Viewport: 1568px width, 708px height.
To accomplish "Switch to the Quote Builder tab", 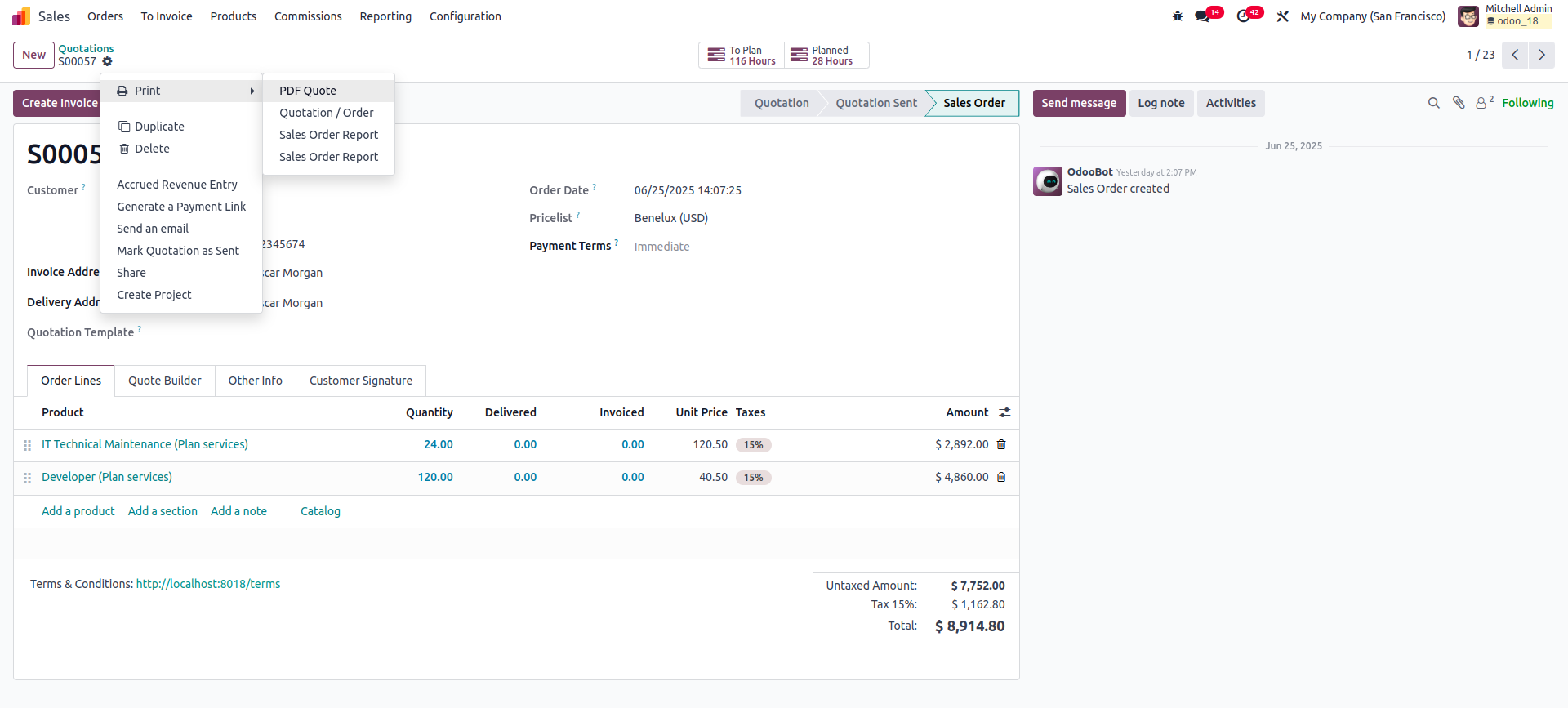I will click(165, 381).
